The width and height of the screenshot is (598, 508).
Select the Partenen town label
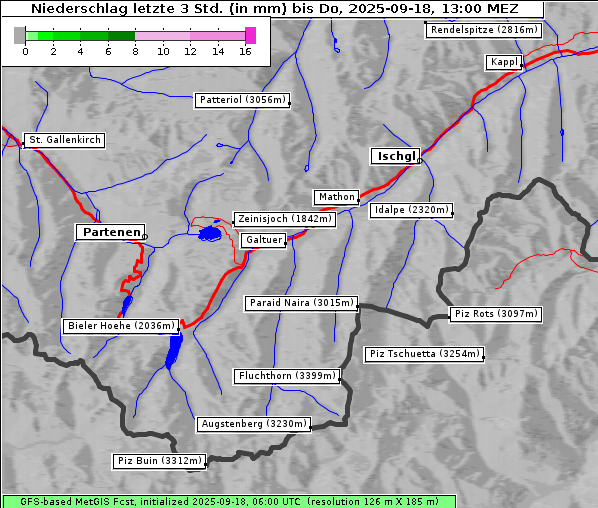coord(111,232)
